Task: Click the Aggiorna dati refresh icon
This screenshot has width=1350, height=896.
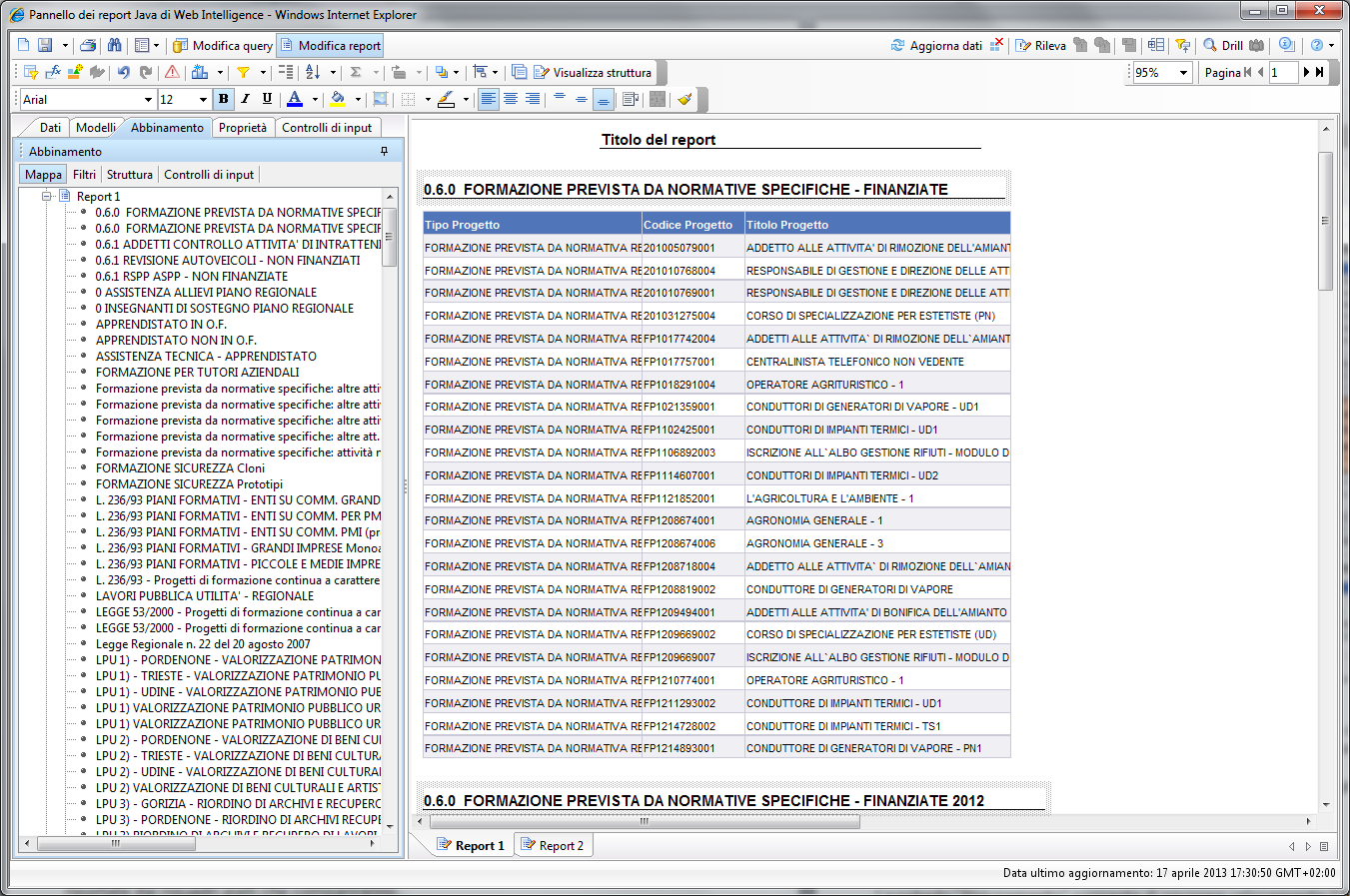Action: 935,46
